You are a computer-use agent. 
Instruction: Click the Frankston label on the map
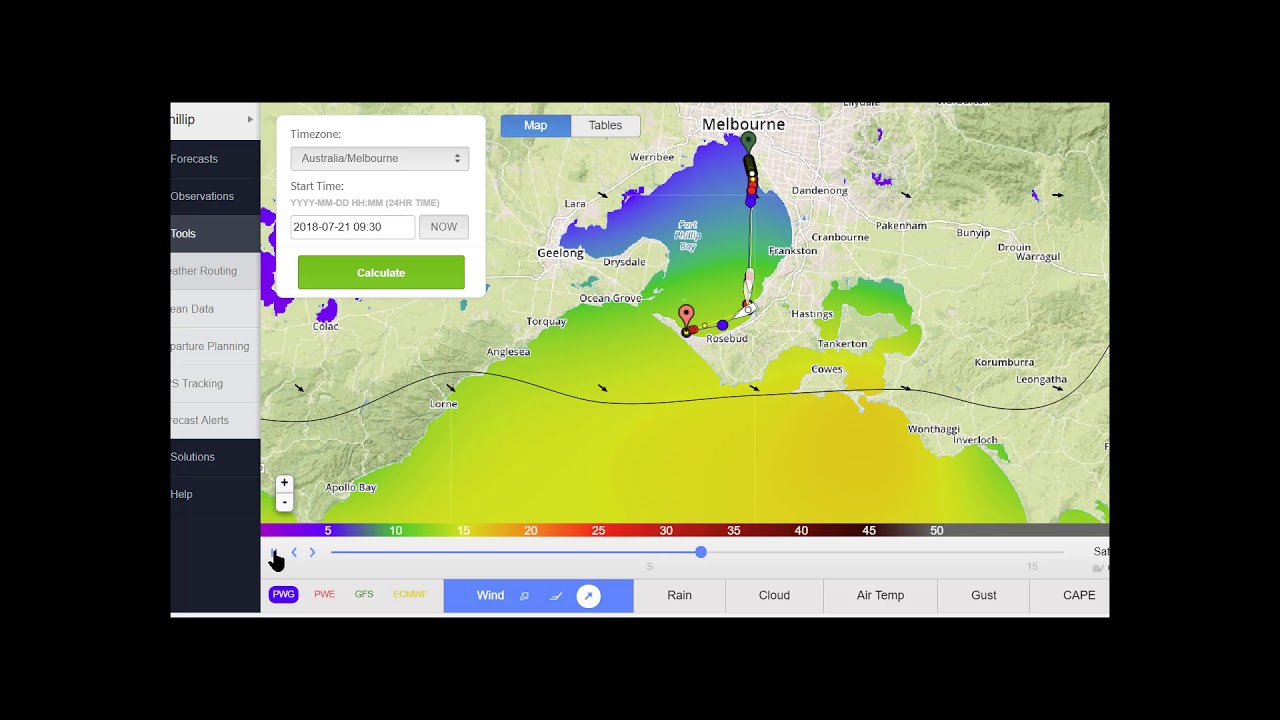point(793,251)
